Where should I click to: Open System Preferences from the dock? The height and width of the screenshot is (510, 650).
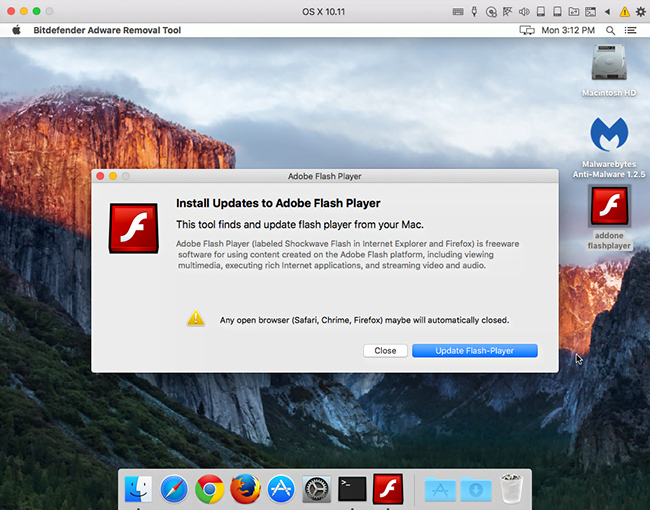[317, 489]
